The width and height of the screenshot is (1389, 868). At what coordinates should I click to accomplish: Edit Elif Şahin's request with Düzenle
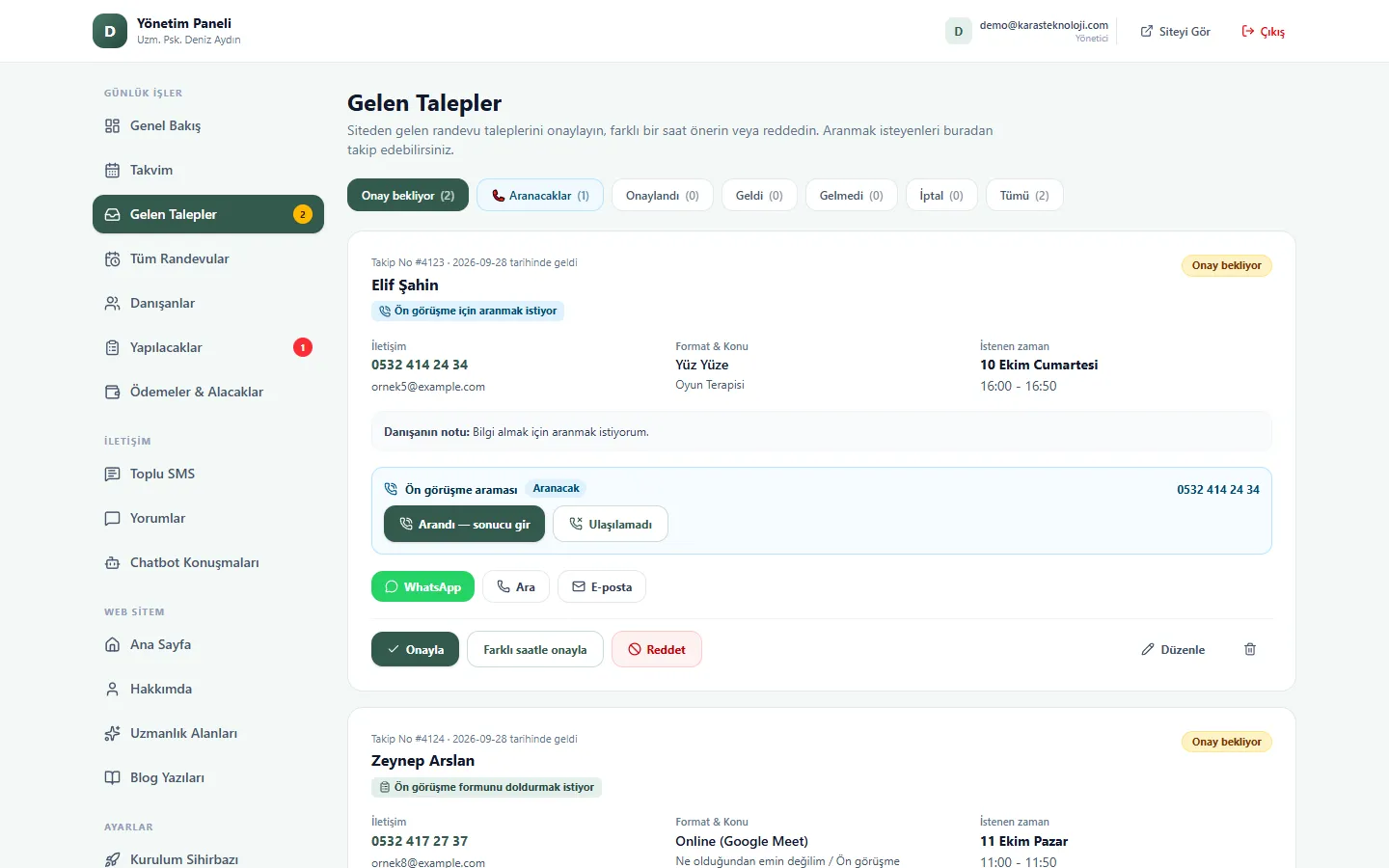[1173, 649]
